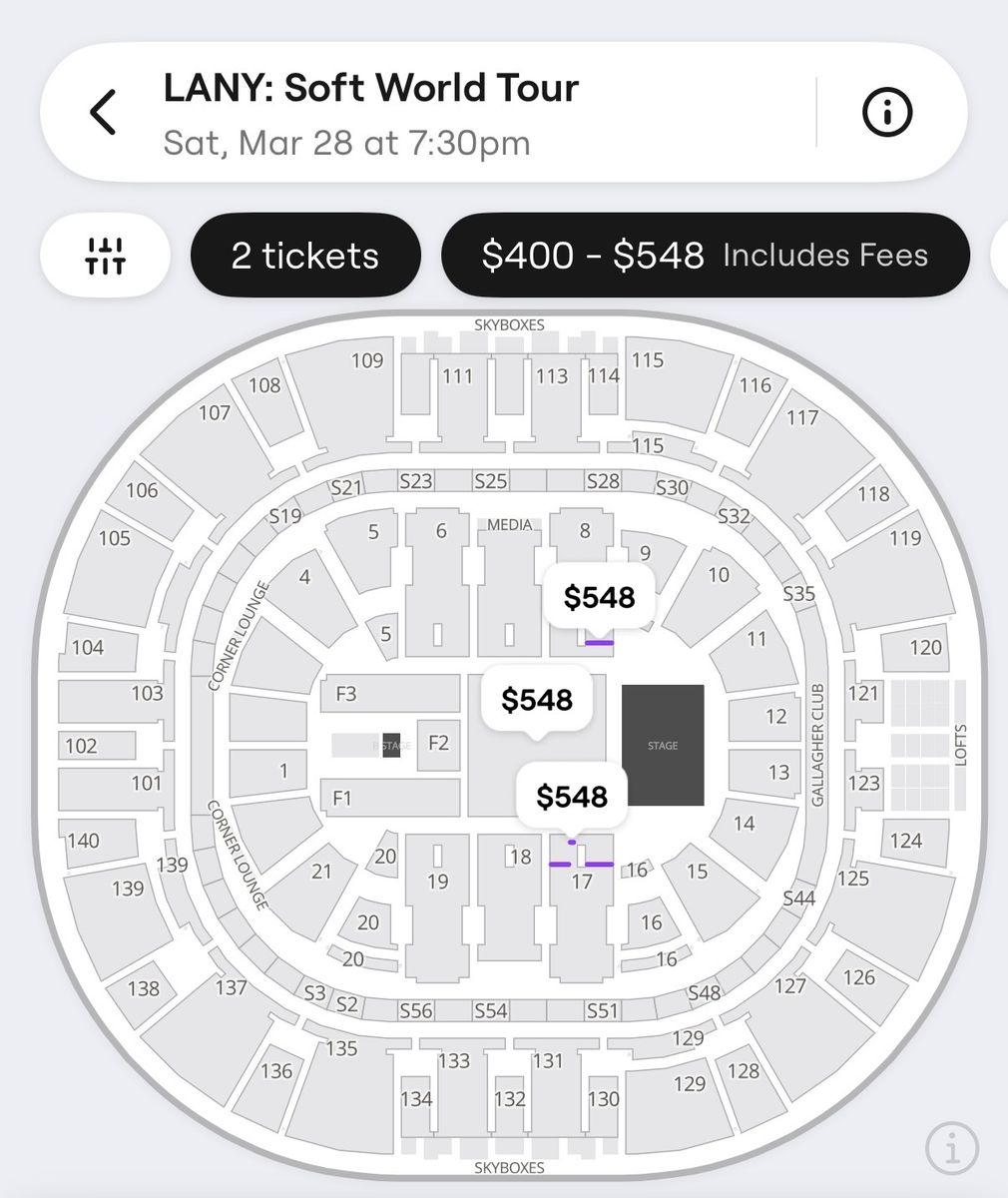
Task: Tap the LANY: Soft World Tour title
Action: 370,88
